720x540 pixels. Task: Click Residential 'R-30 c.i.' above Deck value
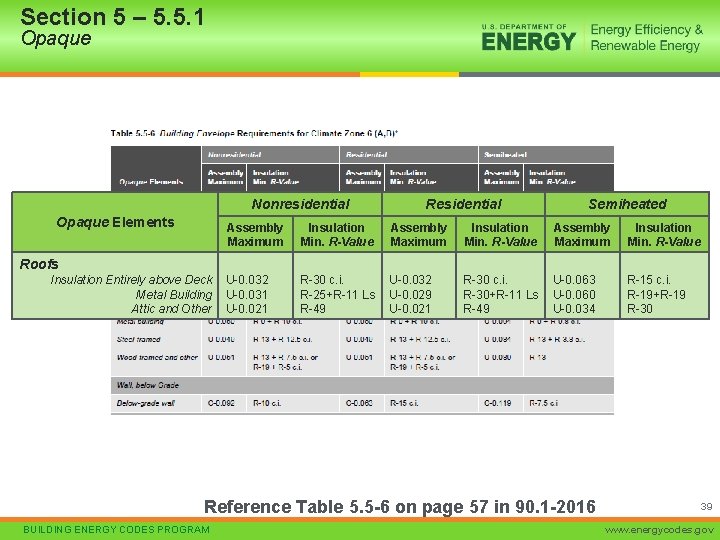485,280
